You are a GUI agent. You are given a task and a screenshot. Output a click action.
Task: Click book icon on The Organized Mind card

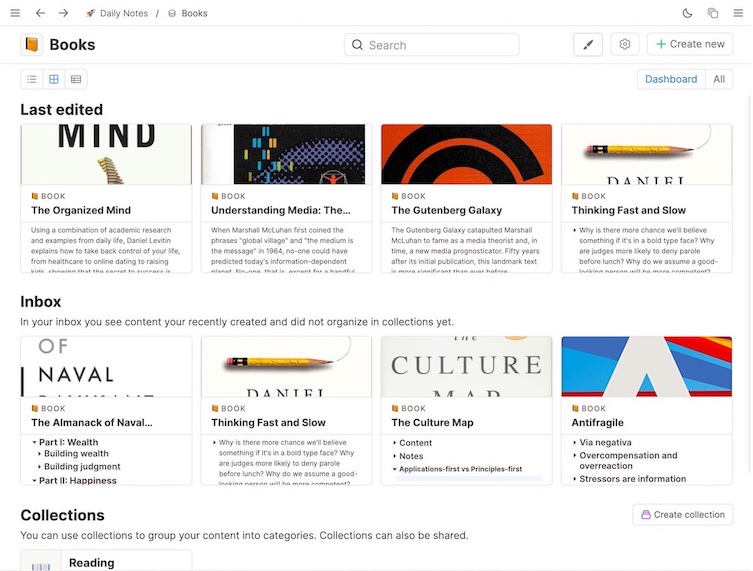[x=35, y=196]
